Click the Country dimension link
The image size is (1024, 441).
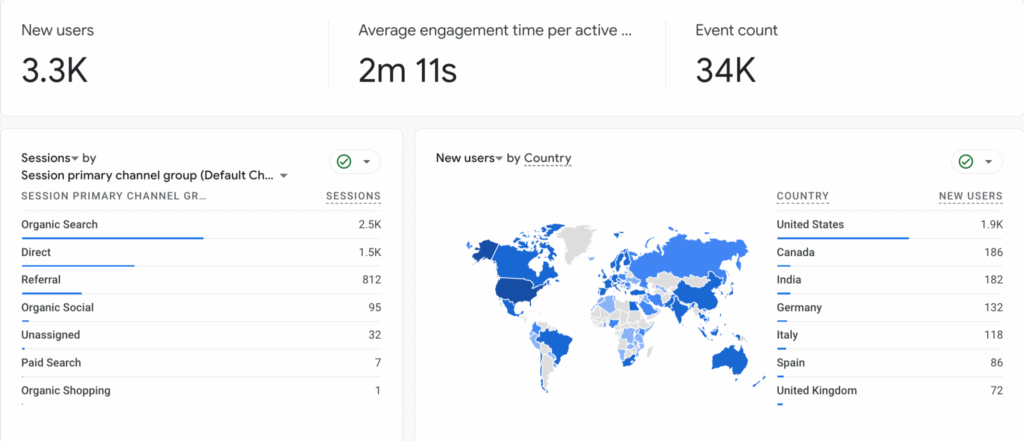tap(547, 158)
